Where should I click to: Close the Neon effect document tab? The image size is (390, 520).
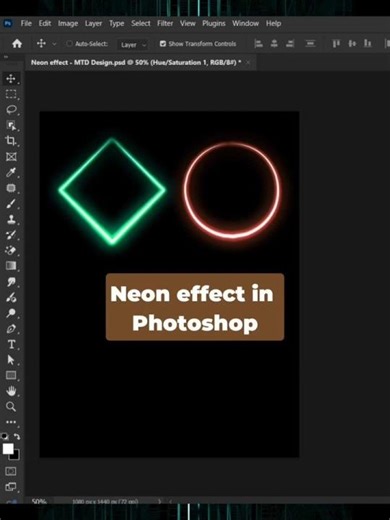click(248, 62)
